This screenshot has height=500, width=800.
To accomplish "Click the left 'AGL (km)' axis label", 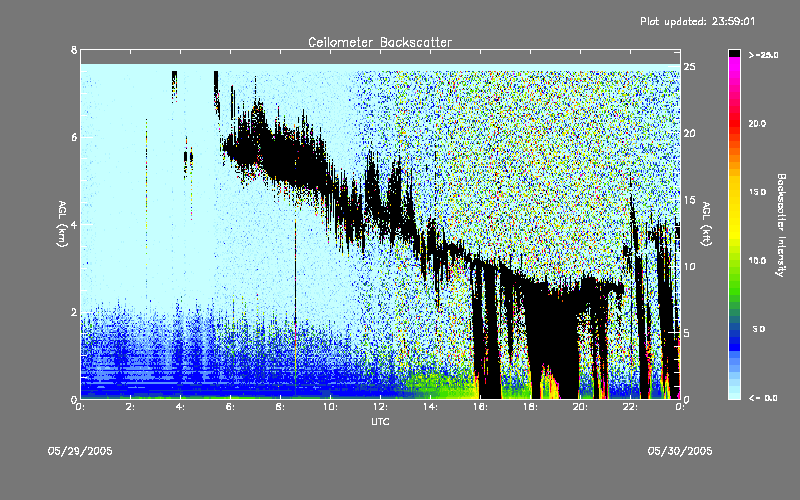I will tap(62, 224).
